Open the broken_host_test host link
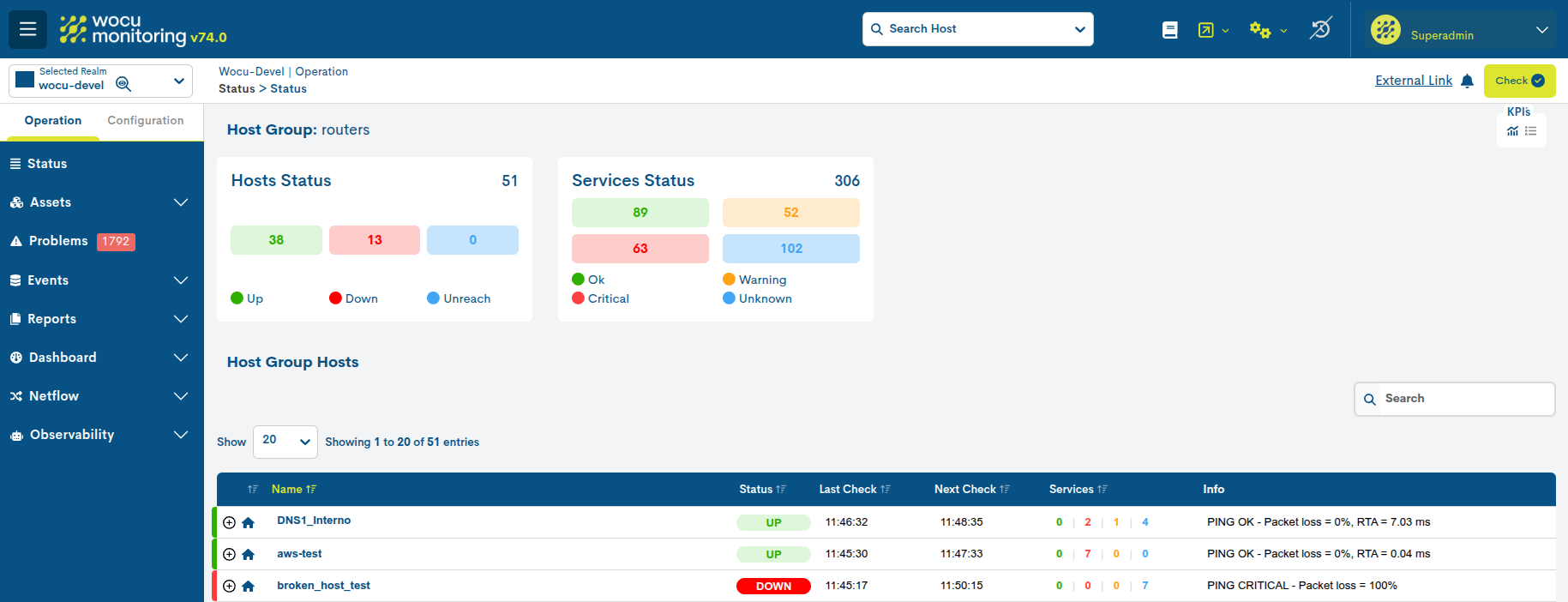1568x602 pixels. click(x=323, y=586)
